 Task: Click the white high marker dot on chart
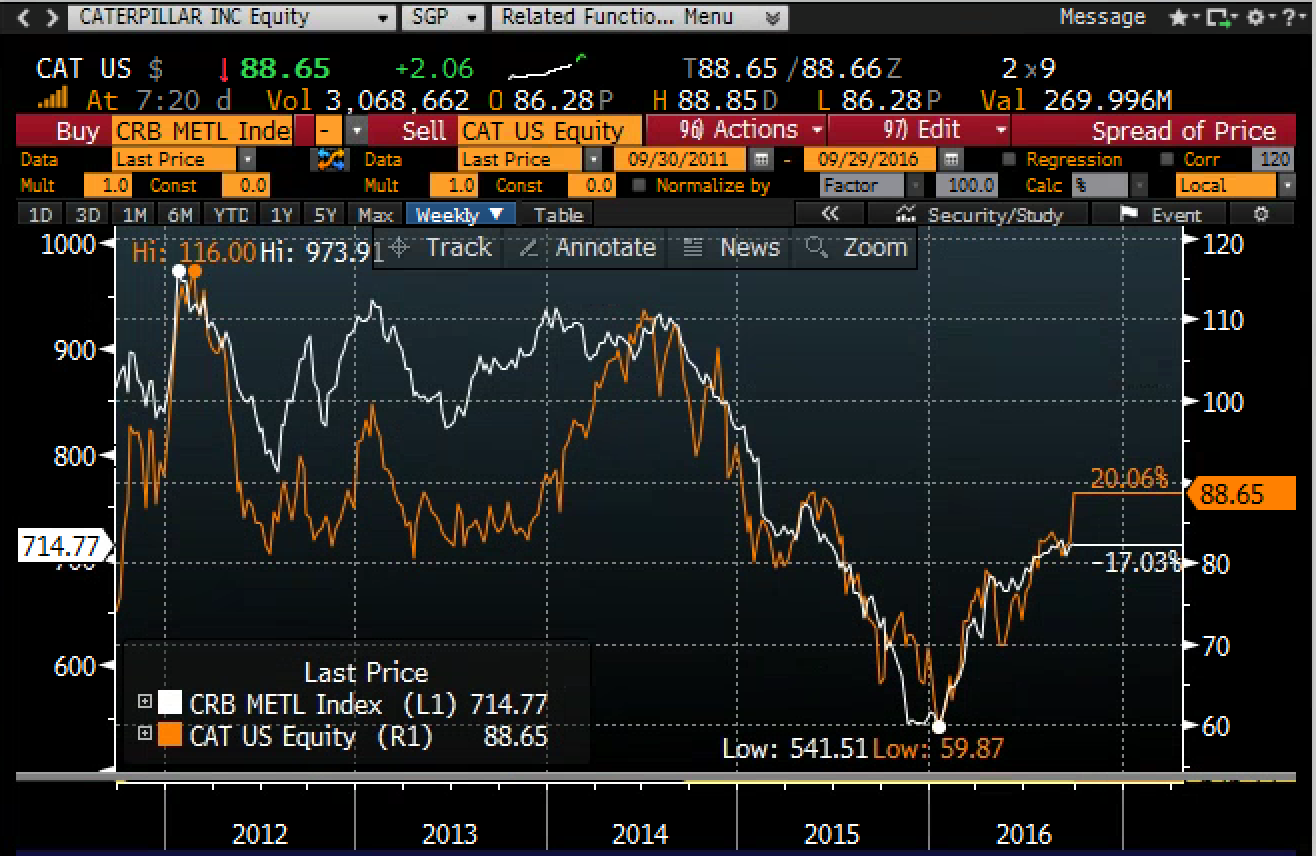point(179,271)
